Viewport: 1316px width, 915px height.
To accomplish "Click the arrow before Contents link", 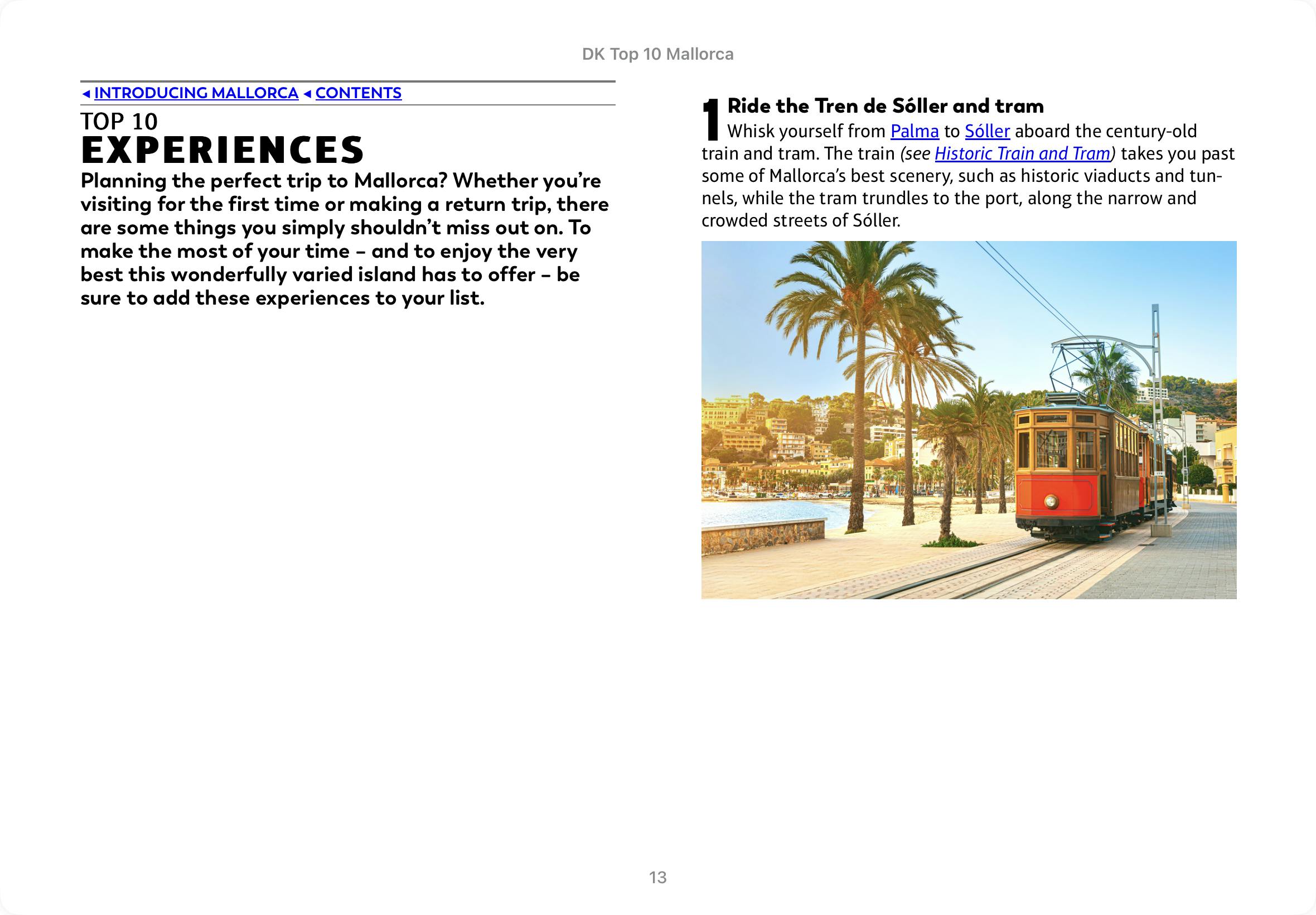I will point(307,93).
